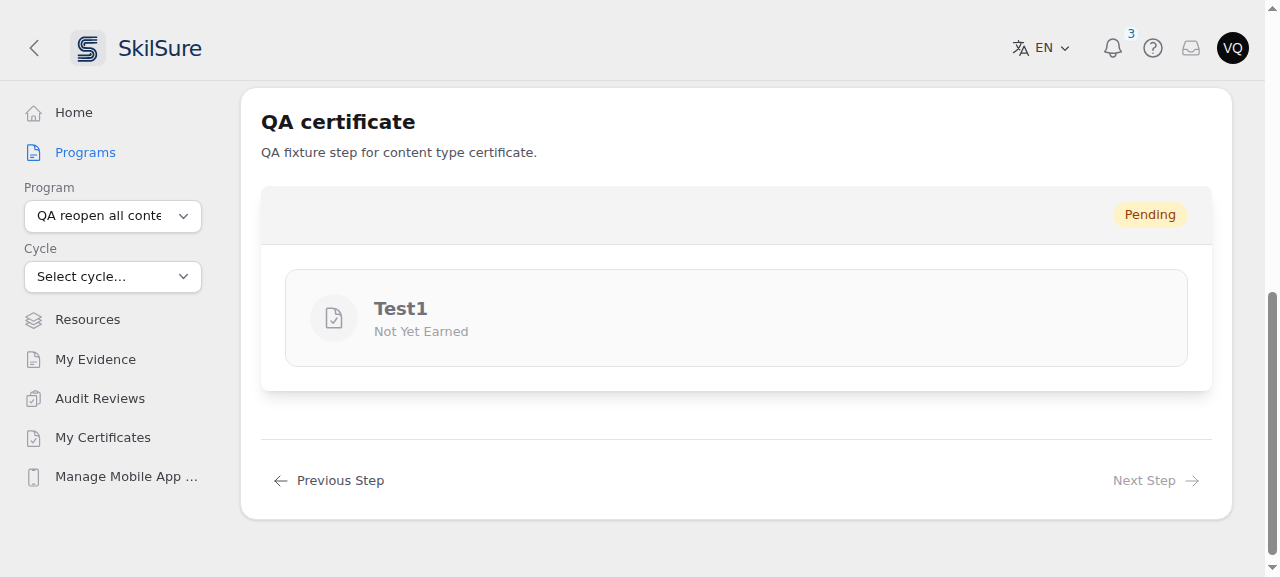Click the SkilSure logo icon
Screen dimensions: 1280x577
[88, 48]
